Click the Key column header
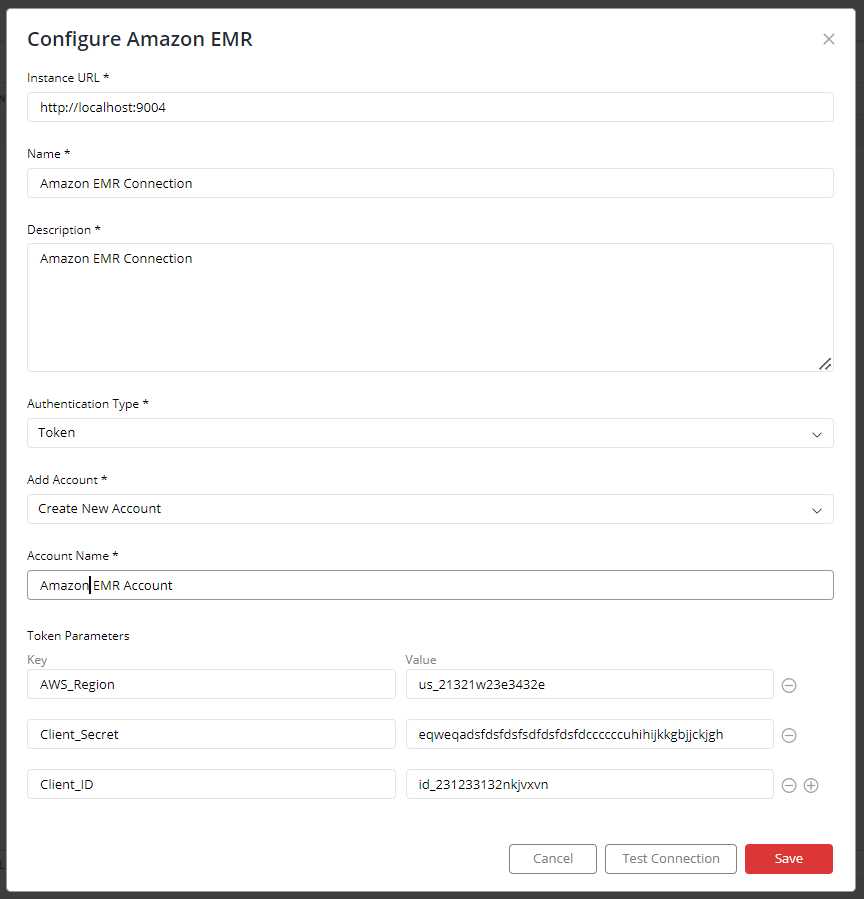The height and width of the screenshot is (899, 864). (37, 660)
